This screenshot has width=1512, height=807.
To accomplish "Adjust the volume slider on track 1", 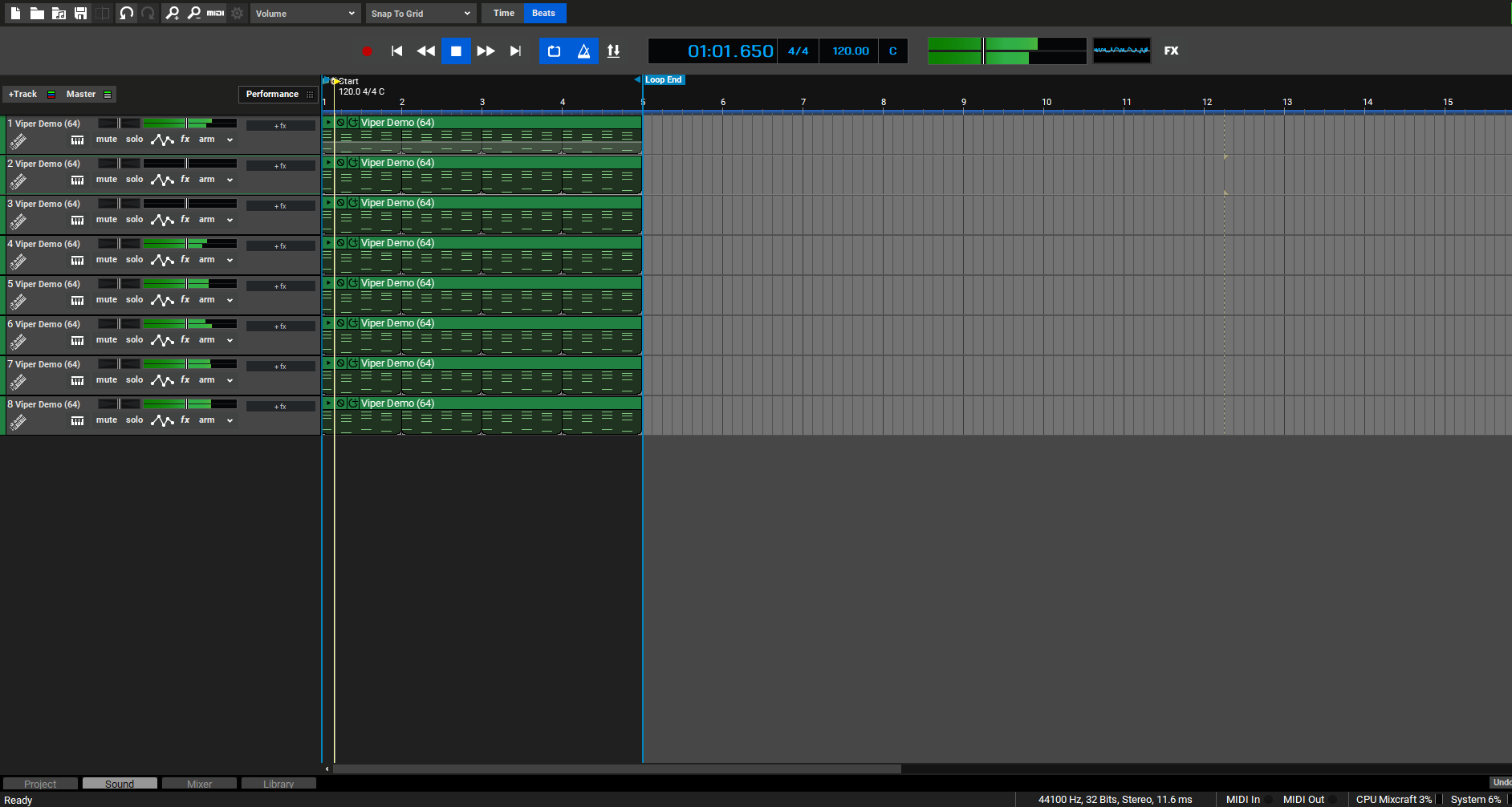I will pos(190,124).
